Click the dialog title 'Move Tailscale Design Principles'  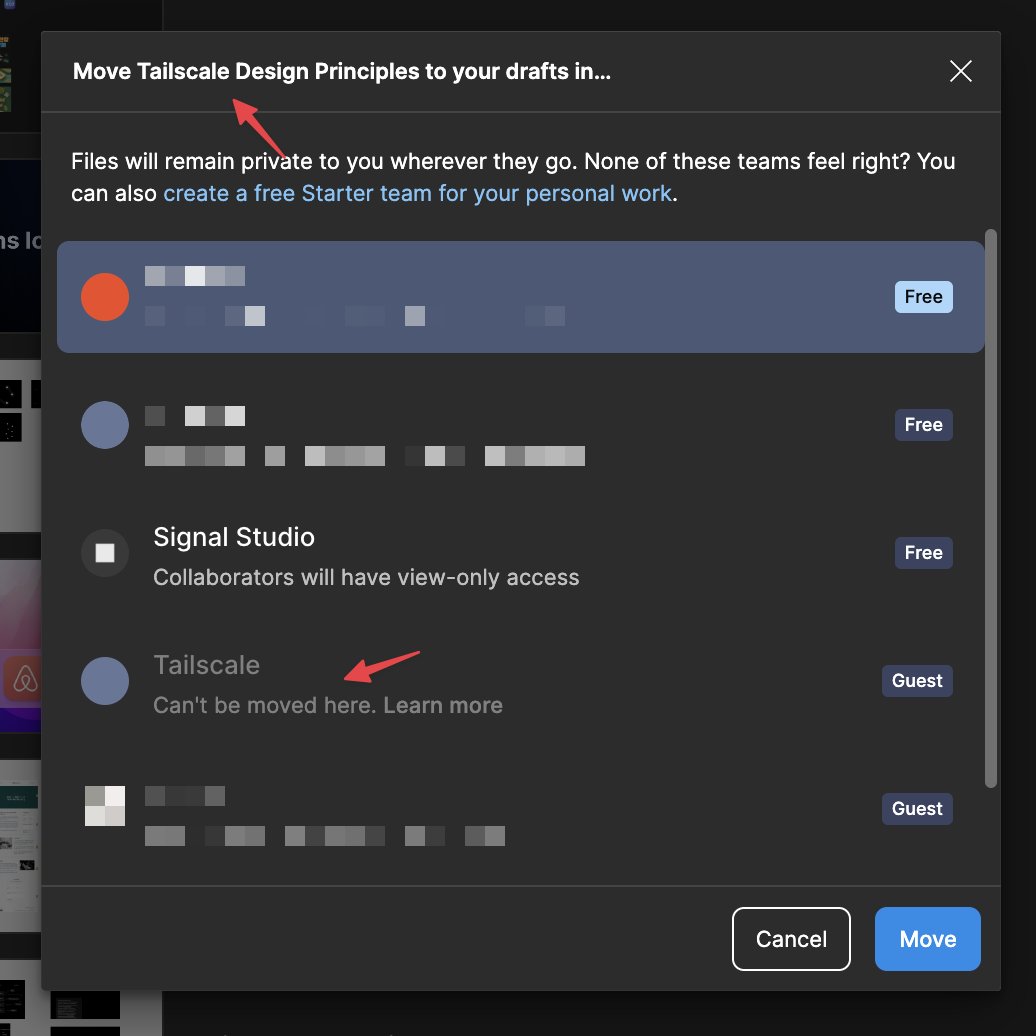click(x=342, y=71)
